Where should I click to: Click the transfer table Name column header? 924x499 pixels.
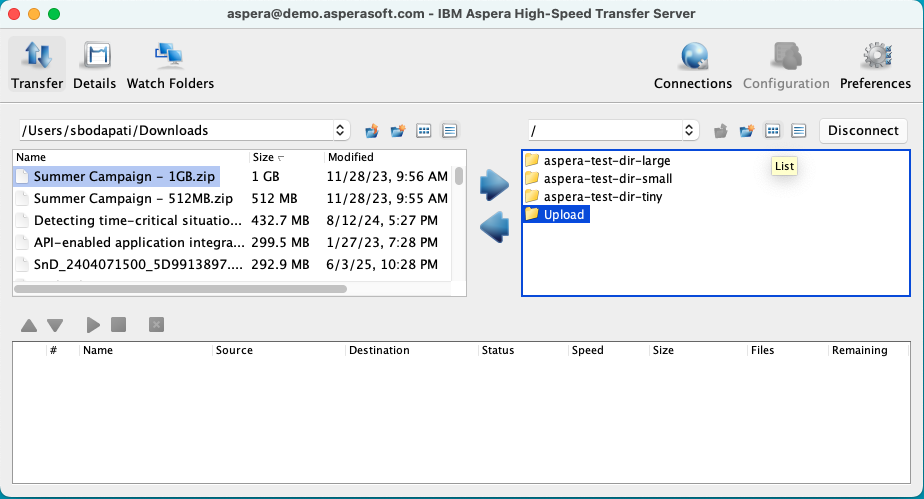click(146, 350)
